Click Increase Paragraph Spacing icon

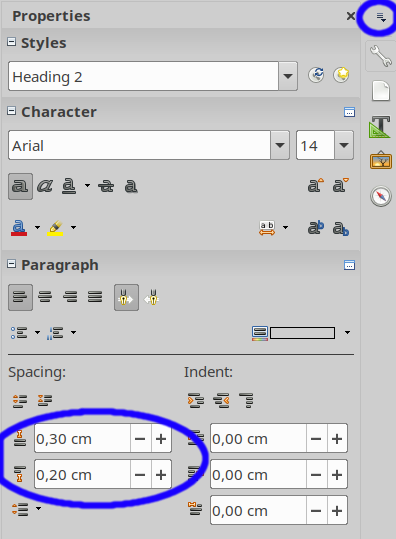20,400
